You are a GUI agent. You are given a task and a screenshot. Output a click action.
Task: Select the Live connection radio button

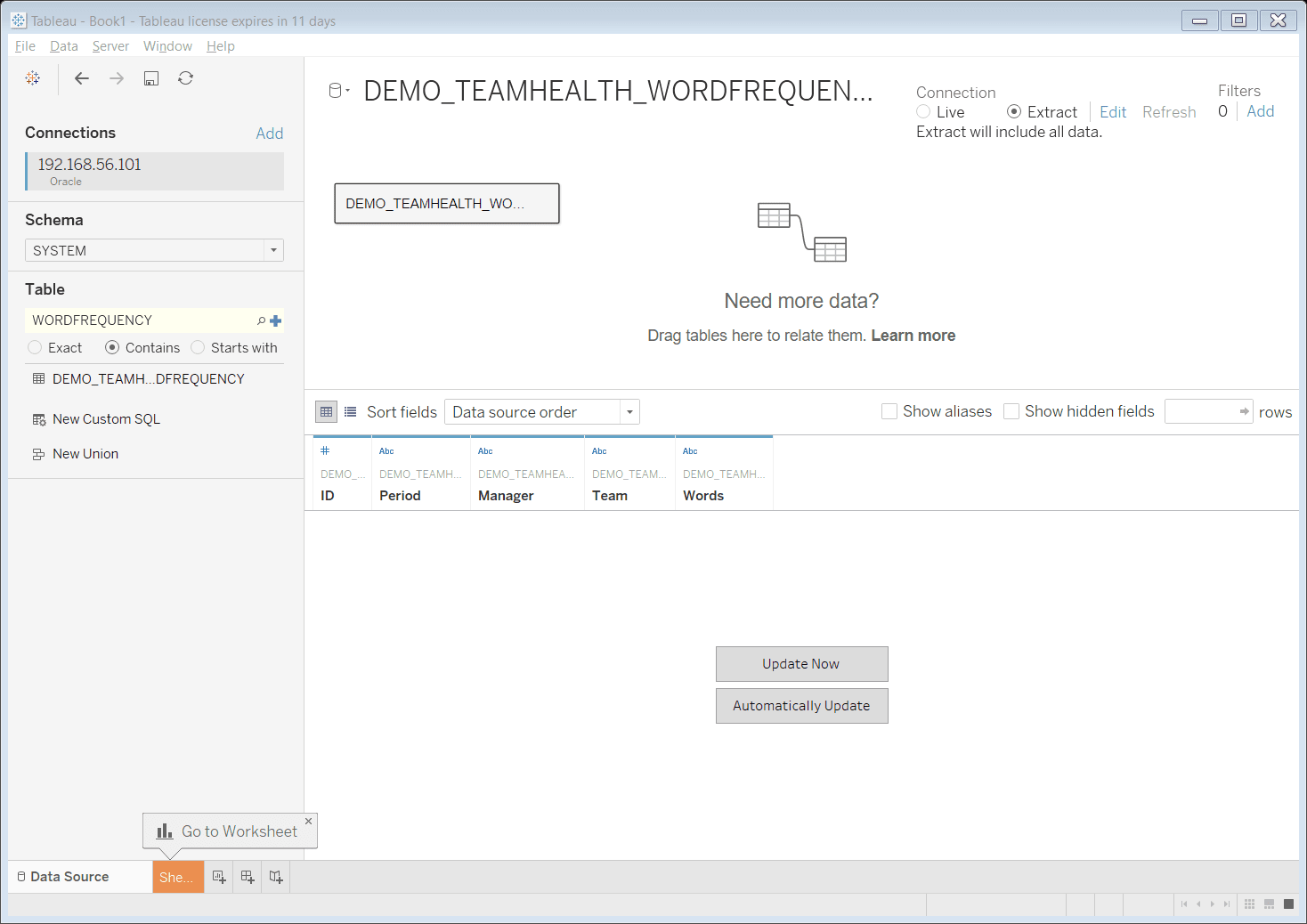click(923, 111)
